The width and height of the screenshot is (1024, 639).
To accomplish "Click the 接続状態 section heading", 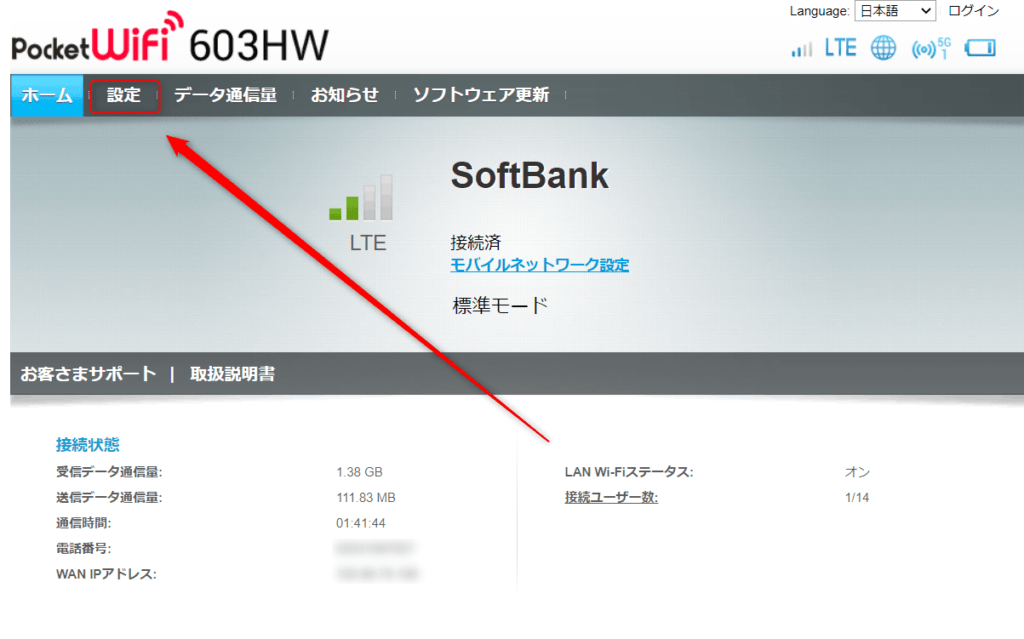I will (88, 445).
